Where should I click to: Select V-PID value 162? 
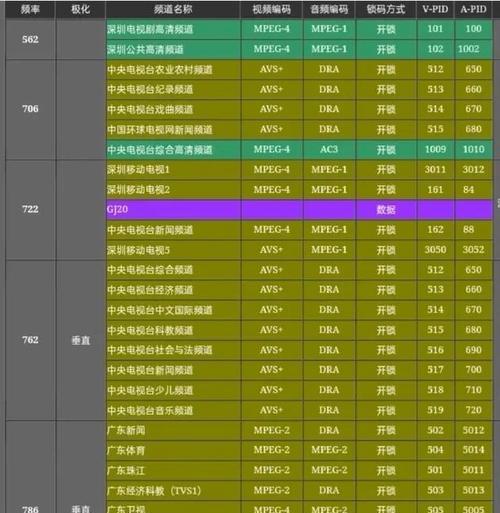click(435, 230)
